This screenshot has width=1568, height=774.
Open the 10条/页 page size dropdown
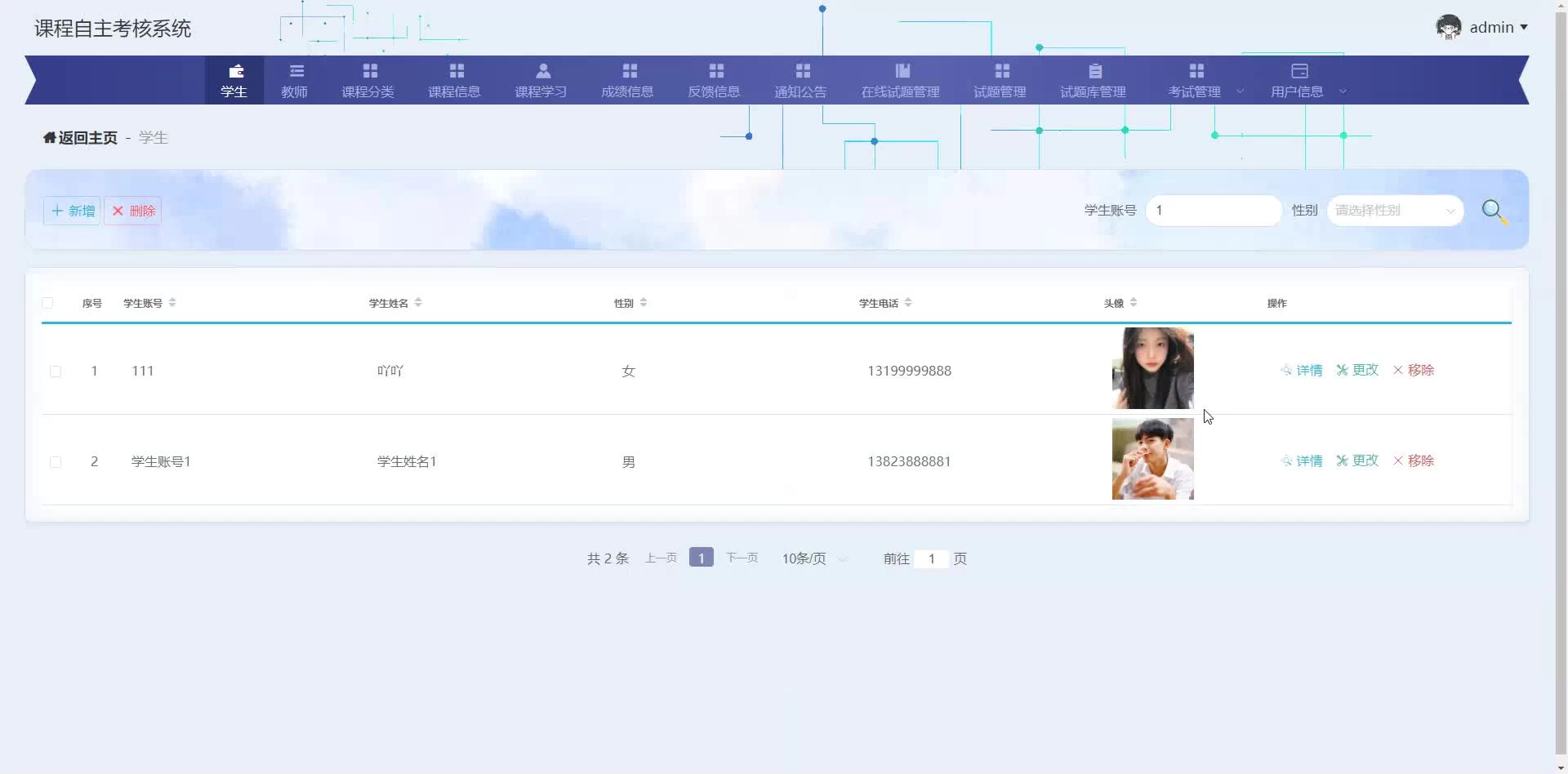(815, 558)
